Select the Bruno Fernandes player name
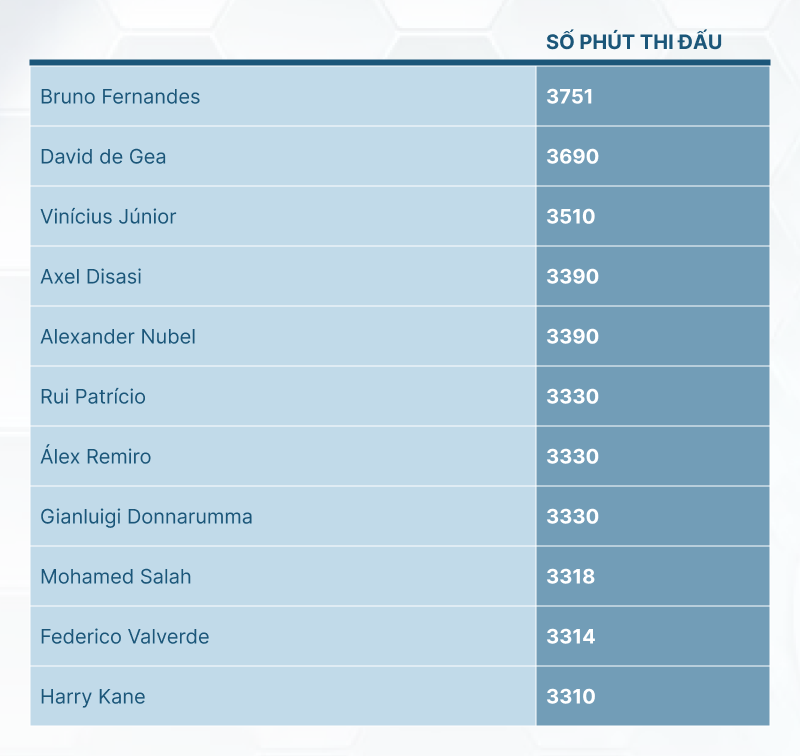This screenshot has height=756, width=800. pos(120,97)
